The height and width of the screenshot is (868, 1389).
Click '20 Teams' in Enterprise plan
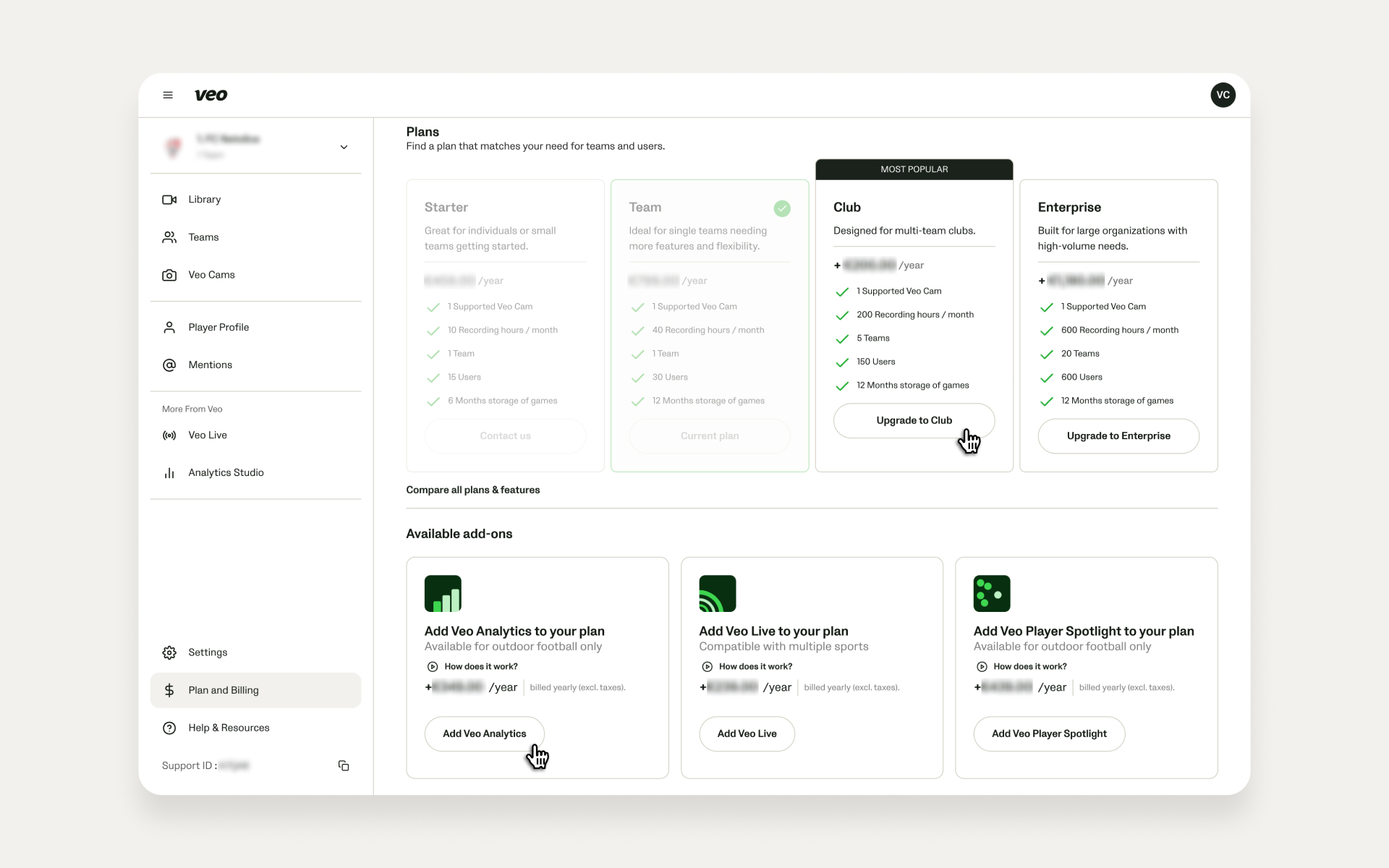(1080, 354)
